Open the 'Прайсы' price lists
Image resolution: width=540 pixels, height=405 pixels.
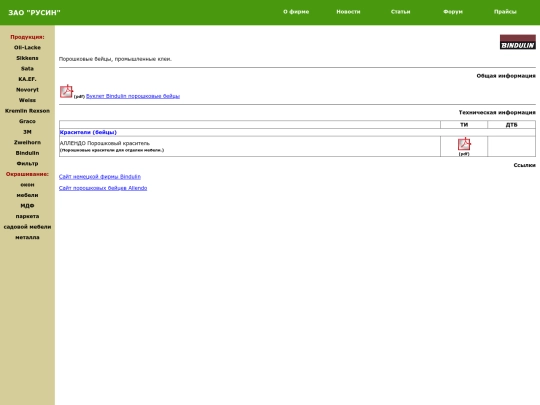click(505, 12)
